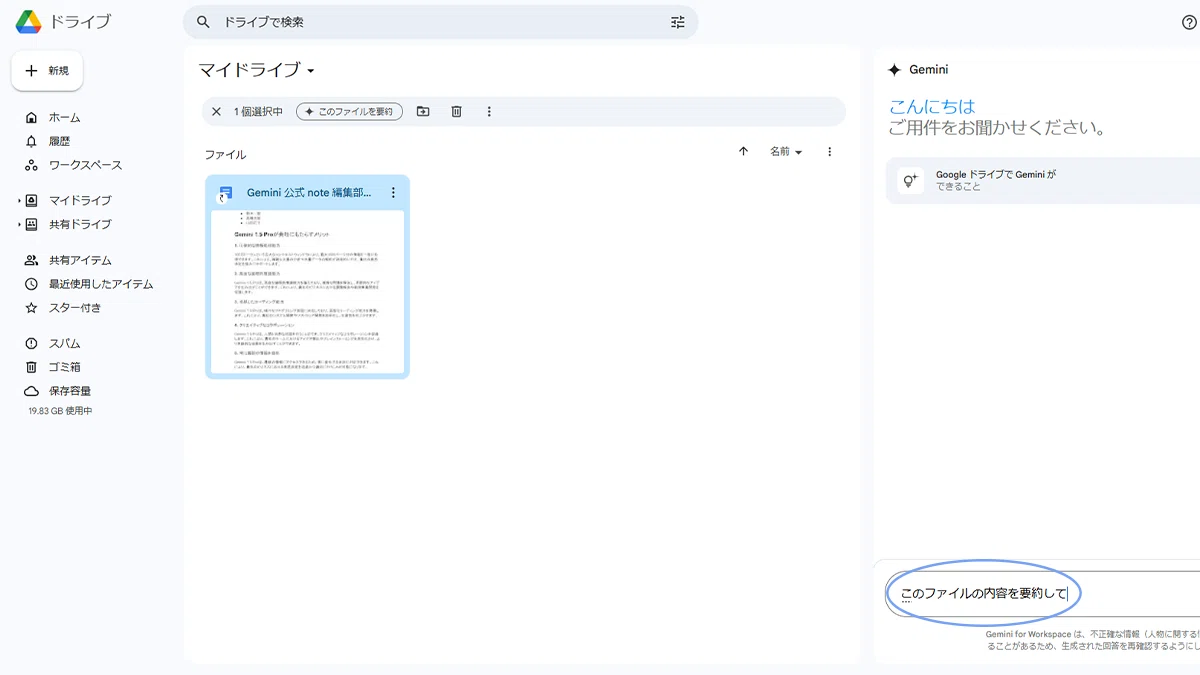This screenshot has height=675, width=1200.
Task: Click the Google Drive logo
Action: [28, 22]
